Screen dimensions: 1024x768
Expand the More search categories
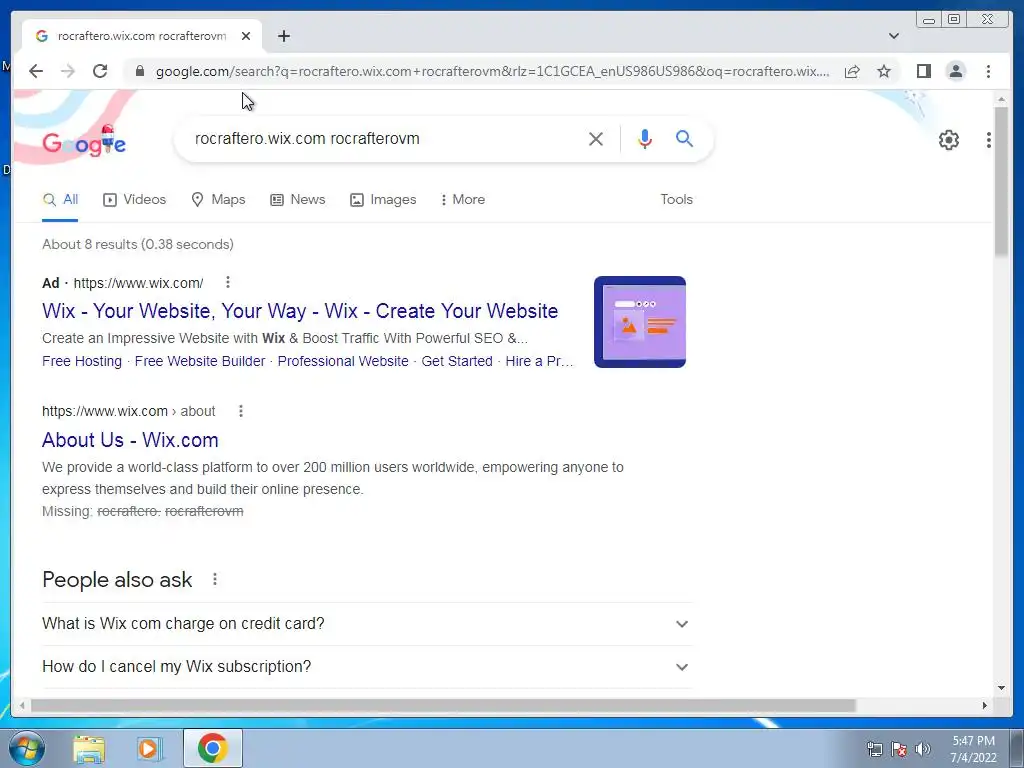(462, 200)
